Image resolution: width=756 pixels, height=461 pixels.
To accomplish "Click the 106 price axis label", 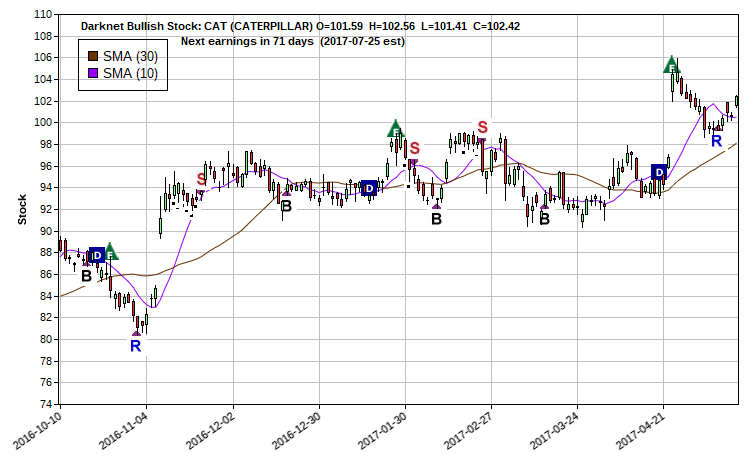I will [43, 57].
